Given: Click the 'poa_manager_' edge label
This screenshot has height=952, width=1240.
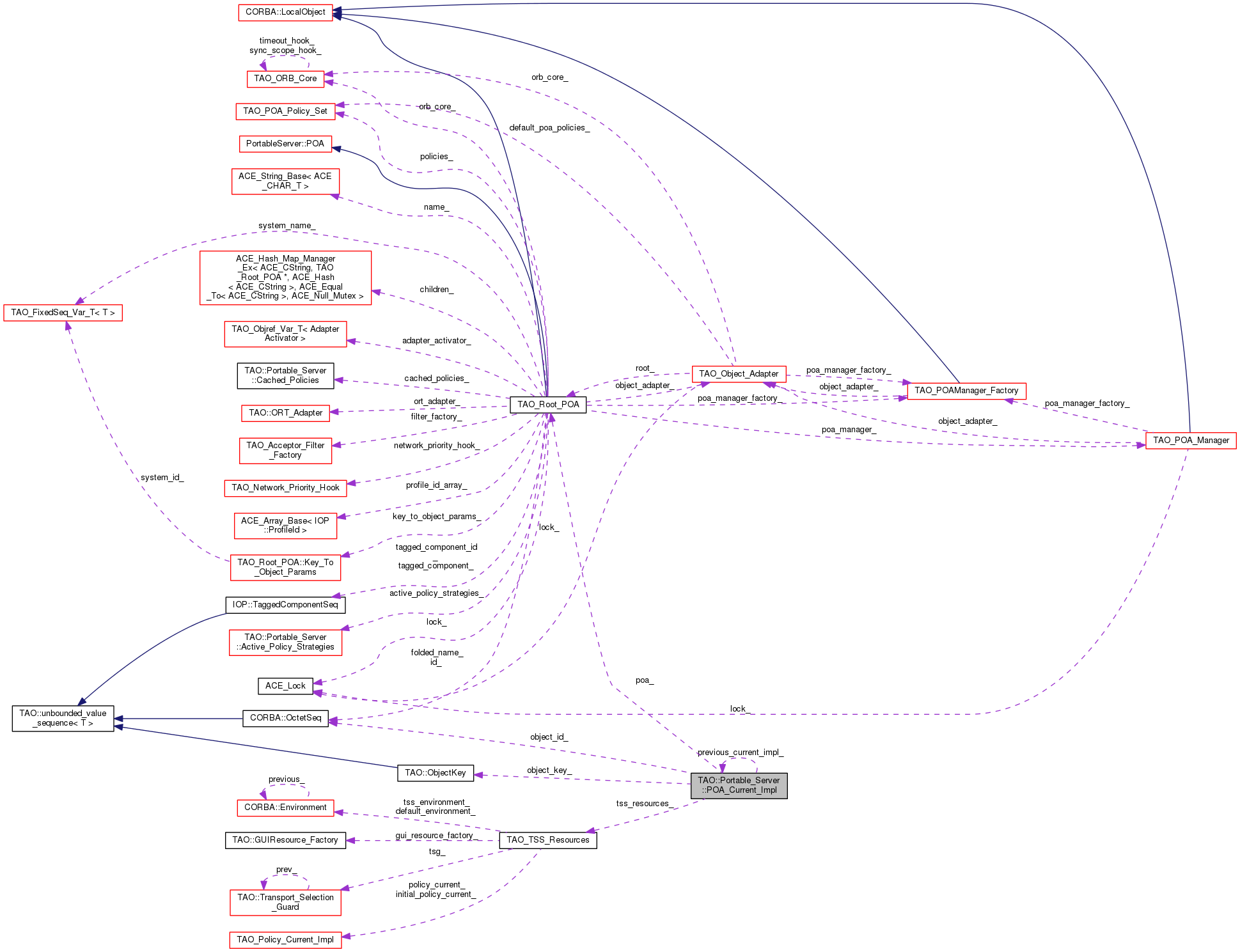Looking at the screenshot, I should [849, 430].
